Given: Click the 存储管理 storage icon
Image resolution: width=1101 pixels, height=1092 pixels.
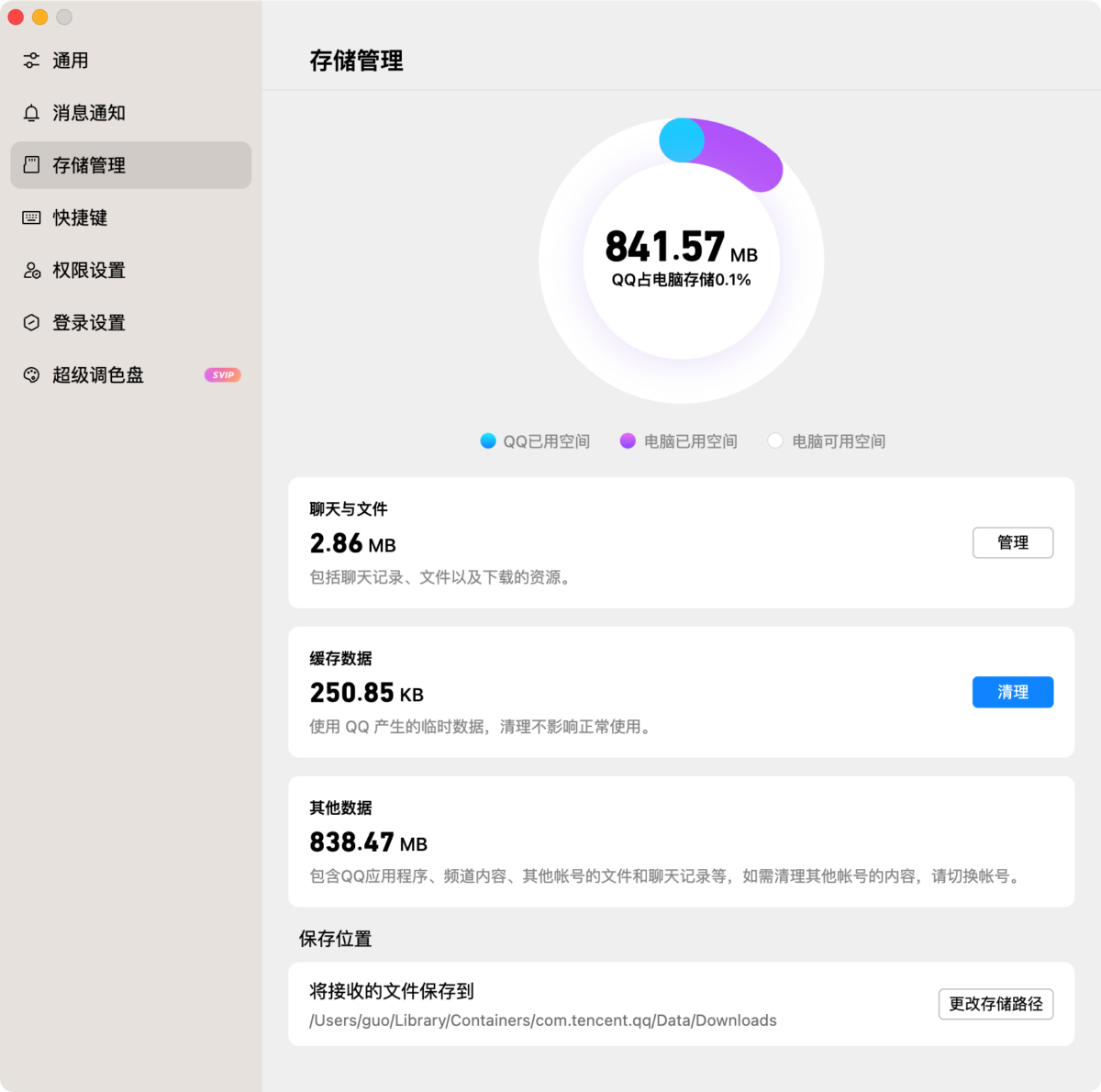Looking at the screenshot, I should pyautogui.click(x=31, y=165).
